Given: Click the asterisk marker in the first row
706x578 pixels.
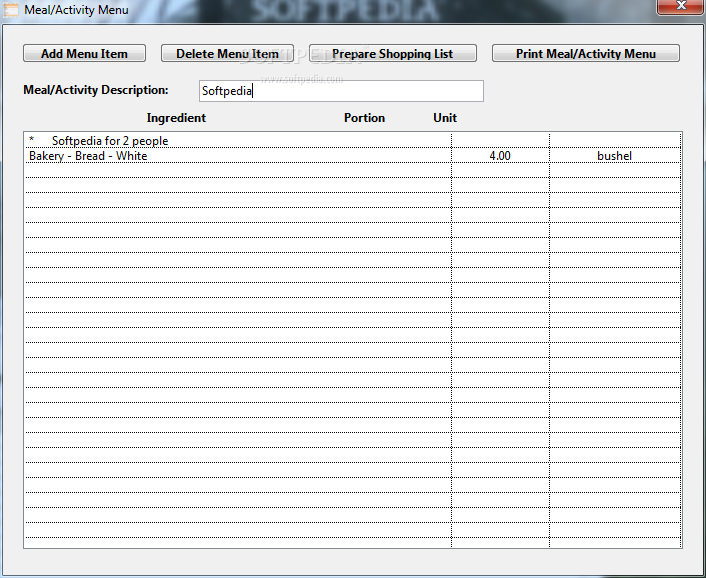Looking at the screenshot, I should 32,139.
